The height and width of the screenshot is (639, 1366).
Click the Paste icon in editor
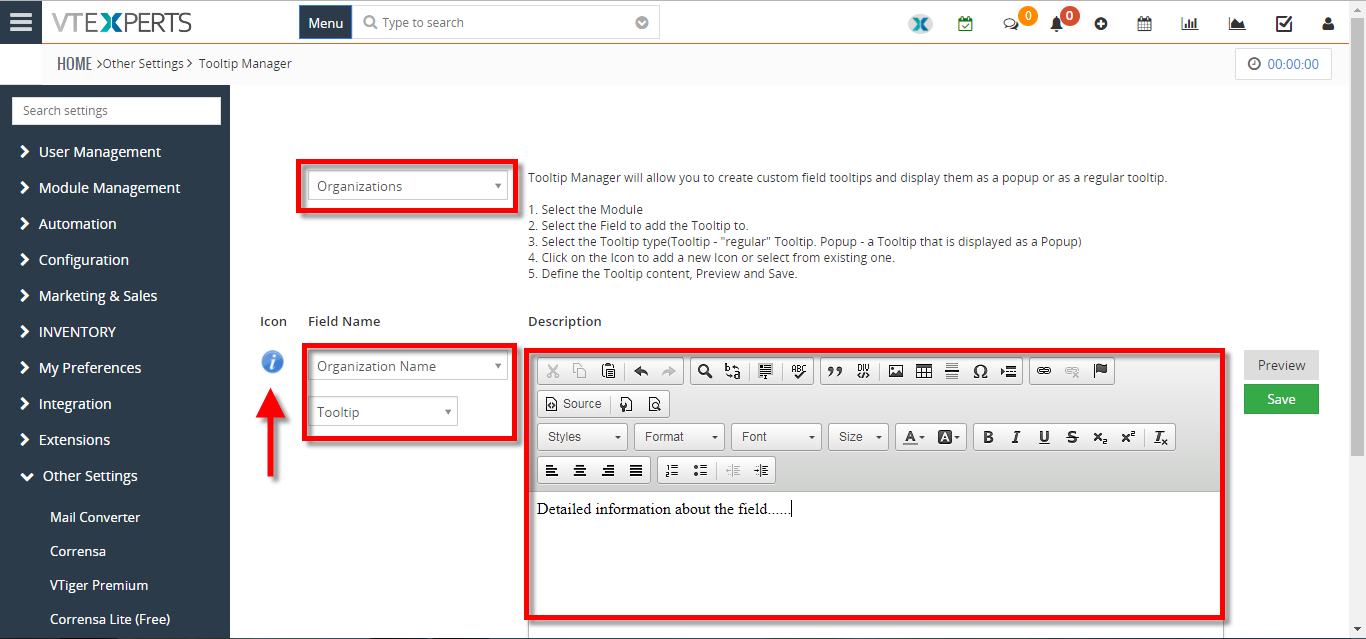[x=608, y=371]
